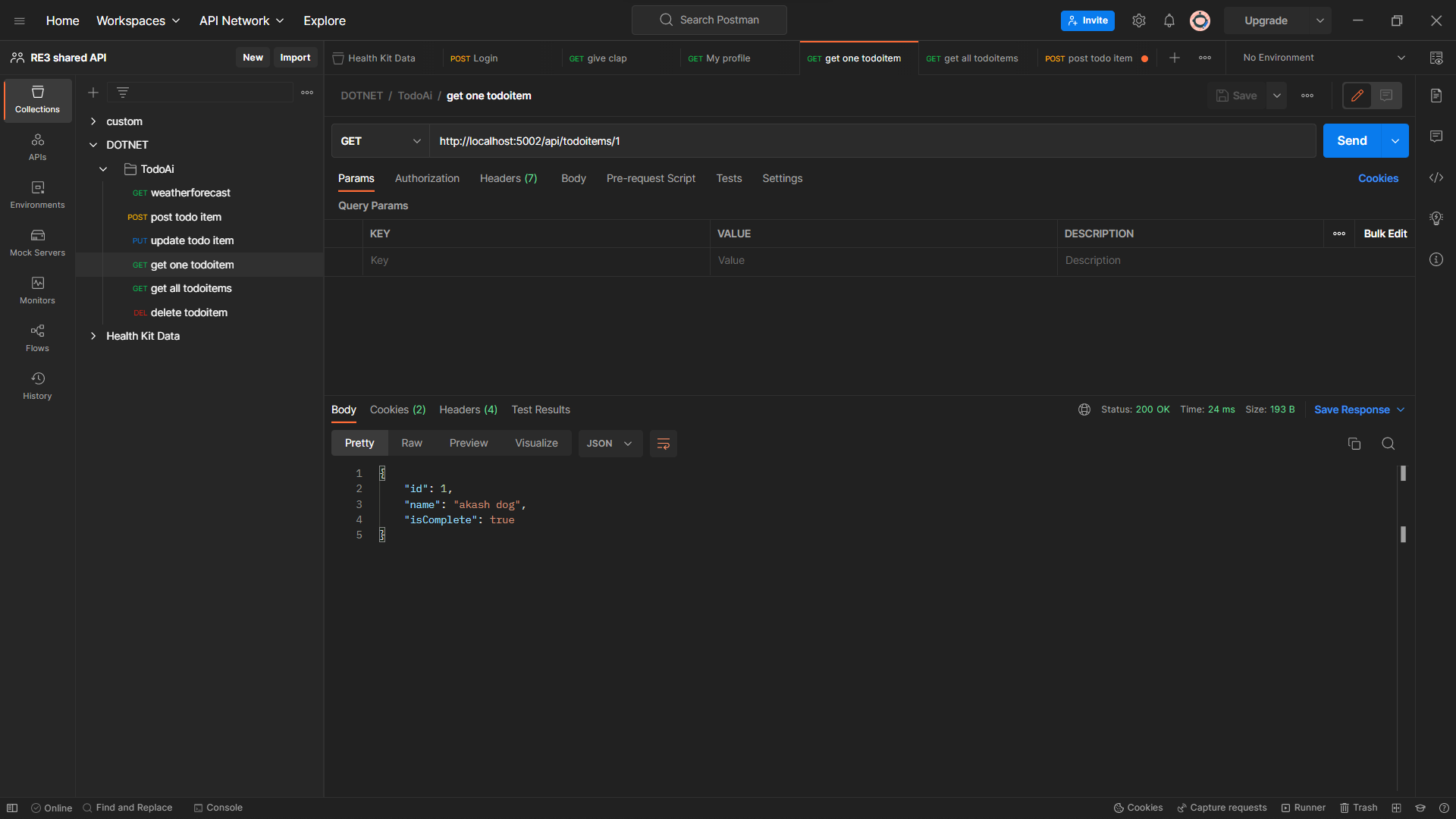Toggle the two-pane layout in status bar

tap(12, 808)
